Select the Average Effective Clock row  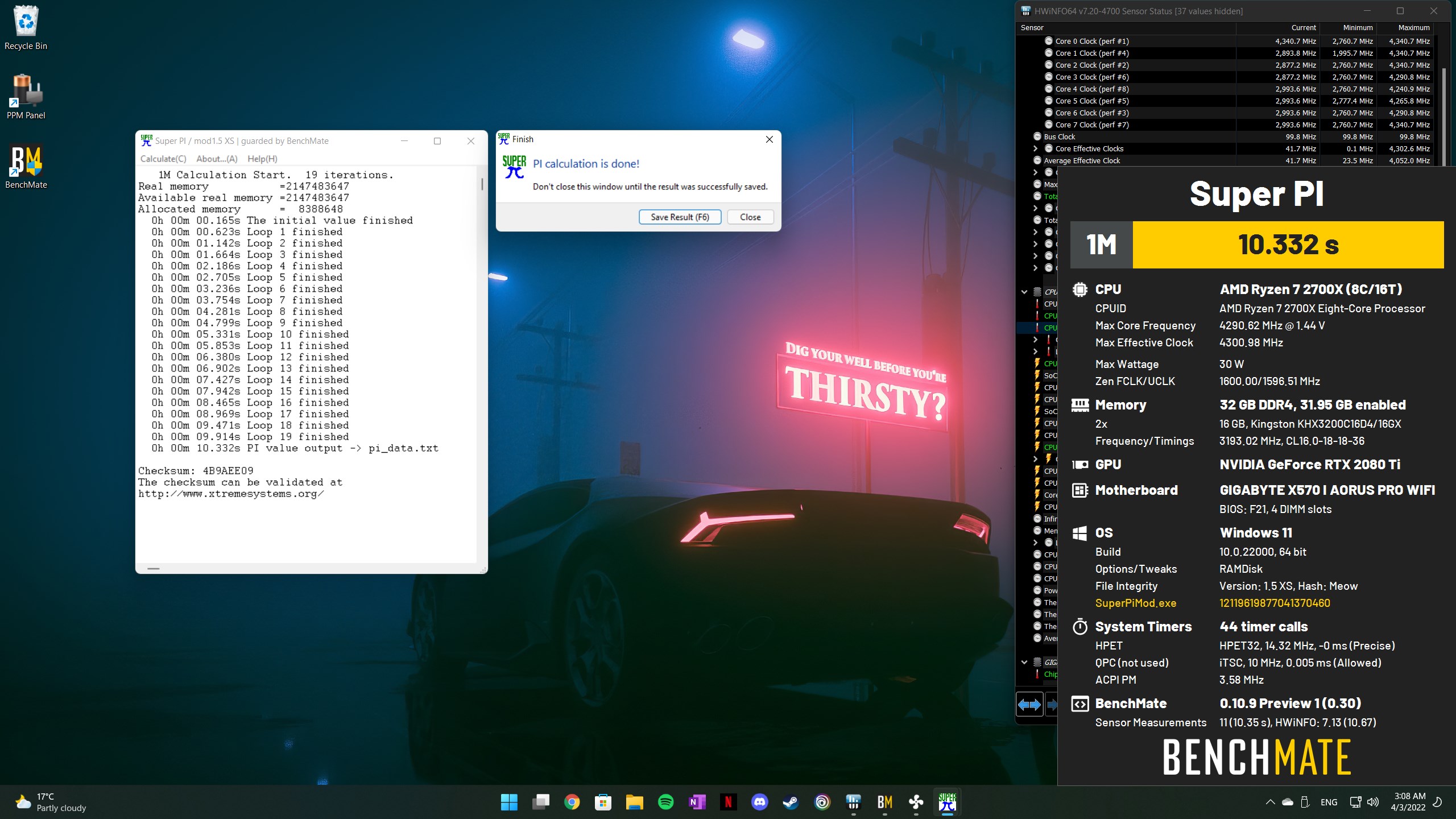point(1226,160)
